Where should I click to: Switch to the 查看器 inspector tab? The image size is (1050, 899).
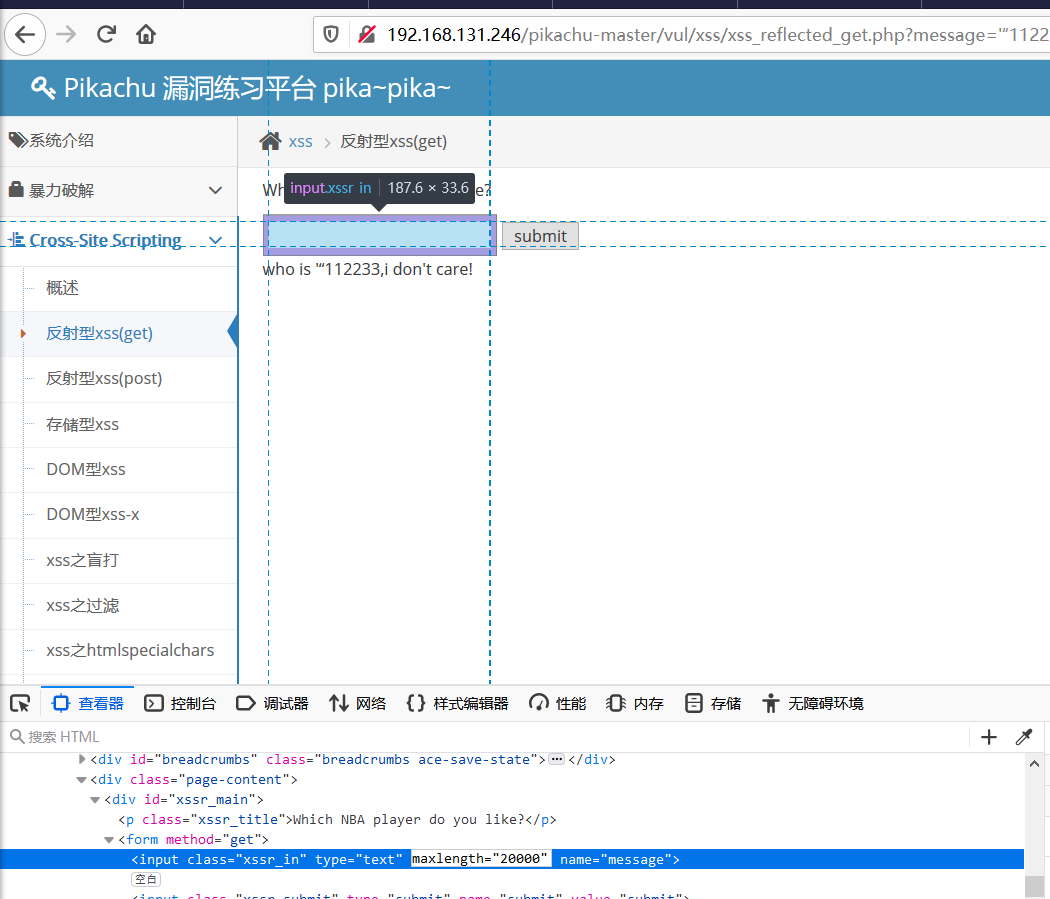tap(88, 704)
